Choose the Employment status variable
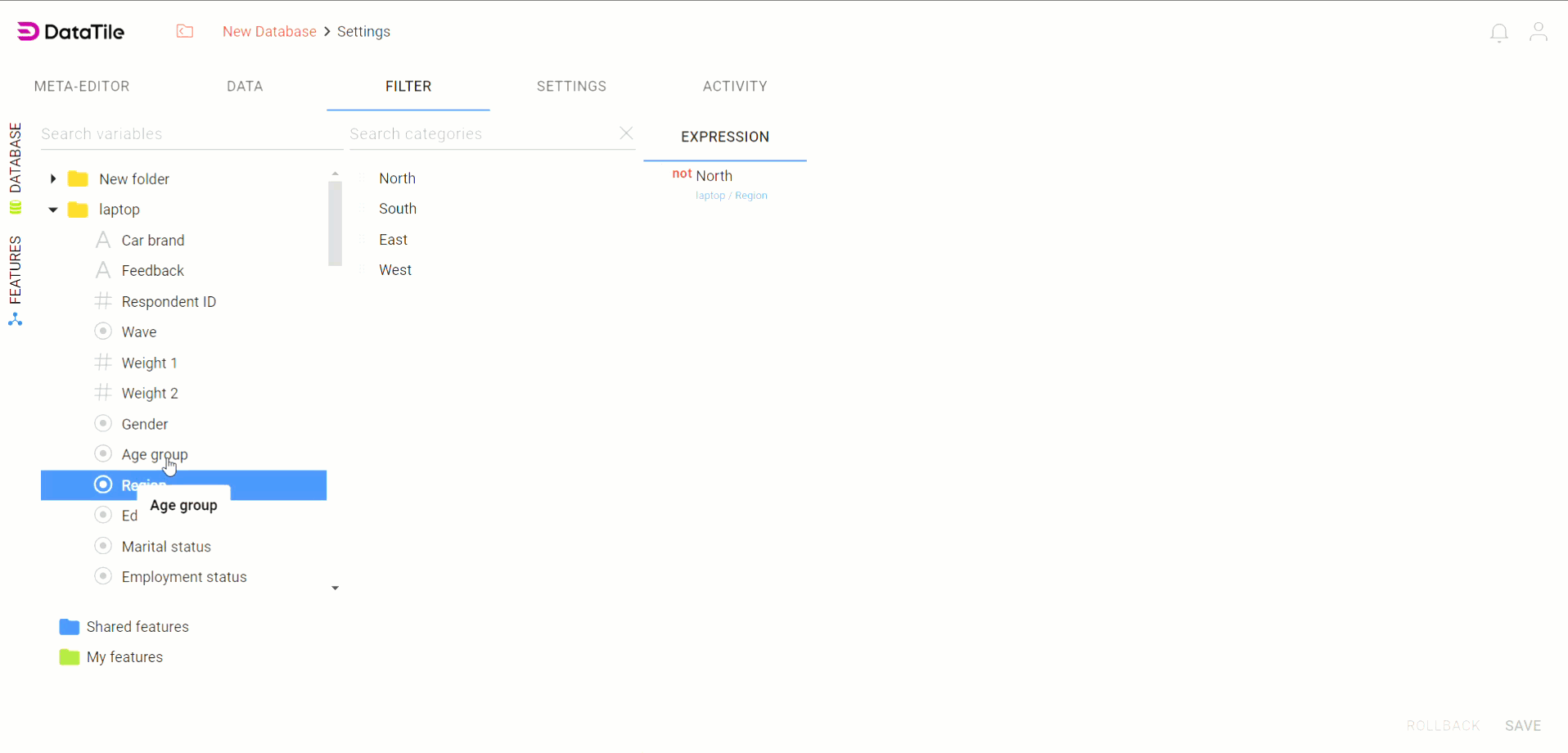This screenshot has width=1568, height=753. pyautogui.click(x=184, y=577)
